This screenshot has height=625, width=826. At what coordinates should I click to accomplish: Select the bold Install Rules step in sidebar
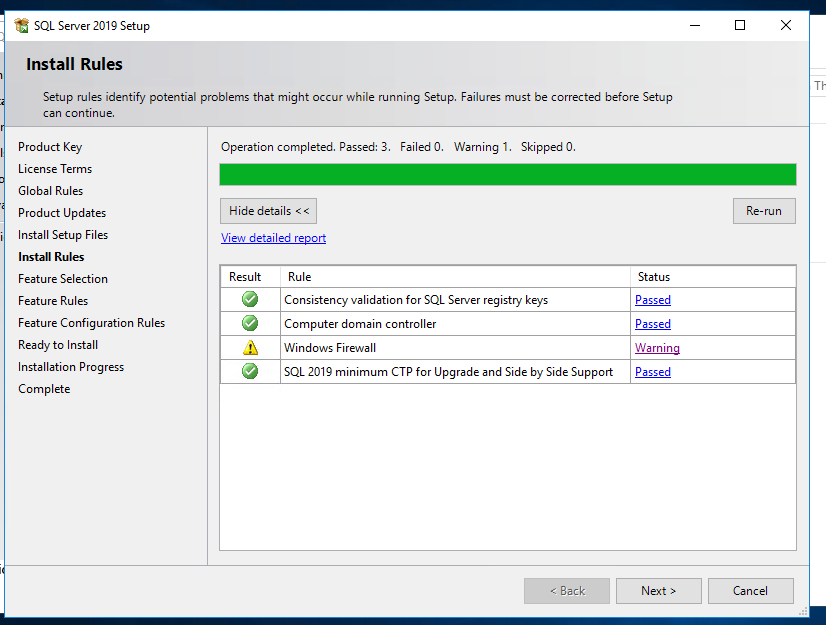tap(51, 257)
